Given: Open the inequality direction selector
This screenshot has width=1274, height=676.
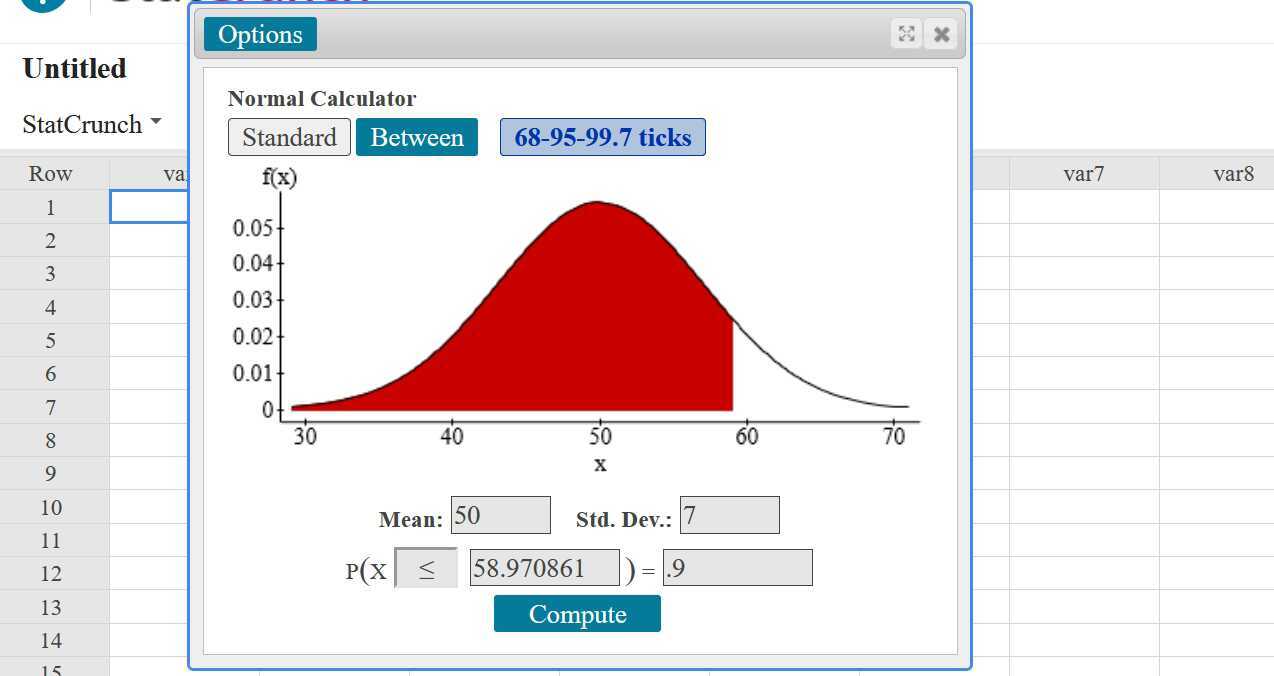Looking at the screenshot, I should (x=426, y=568).
